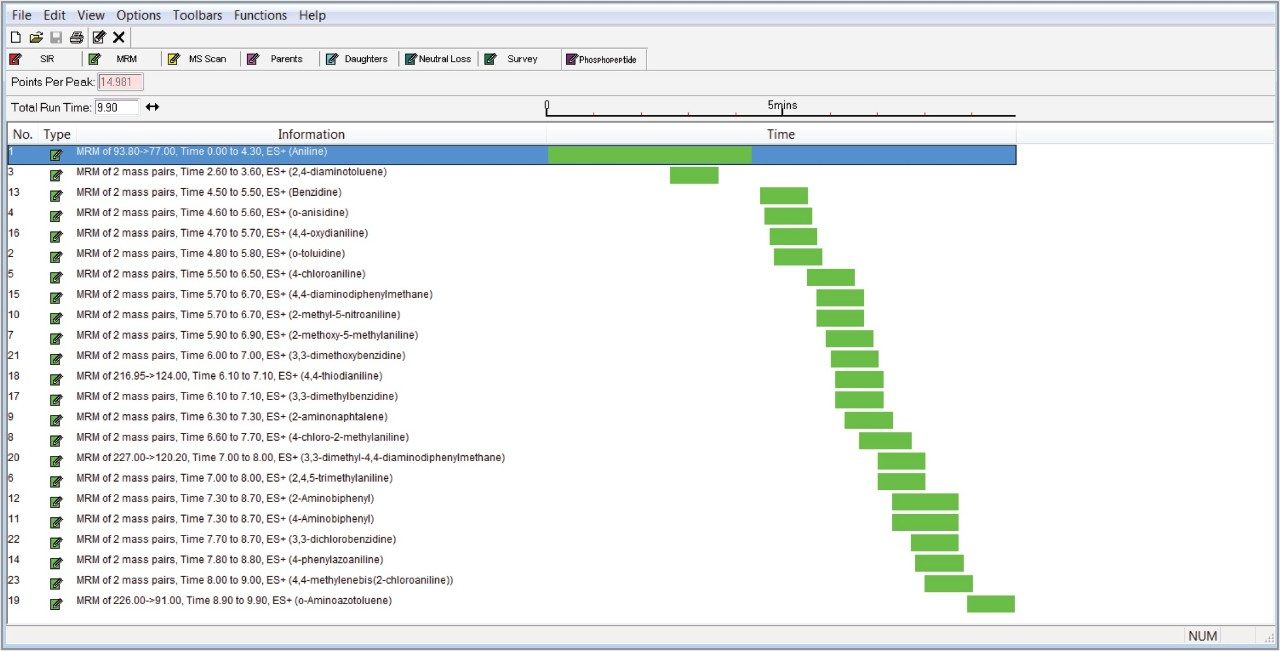Click the type icon for the Aniline row
Viewport: 1280px width, 651px height.
point(56,154)
